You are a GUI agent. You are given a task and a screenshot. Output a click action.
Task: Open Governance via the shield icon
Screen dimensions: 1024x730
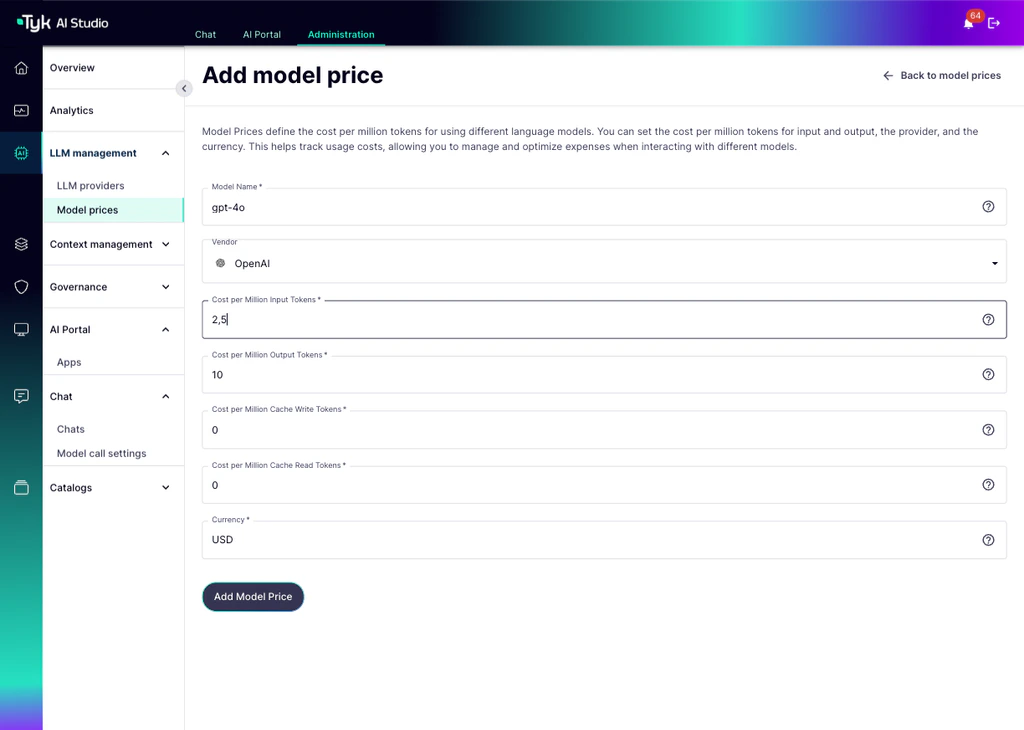pos(21,287)
